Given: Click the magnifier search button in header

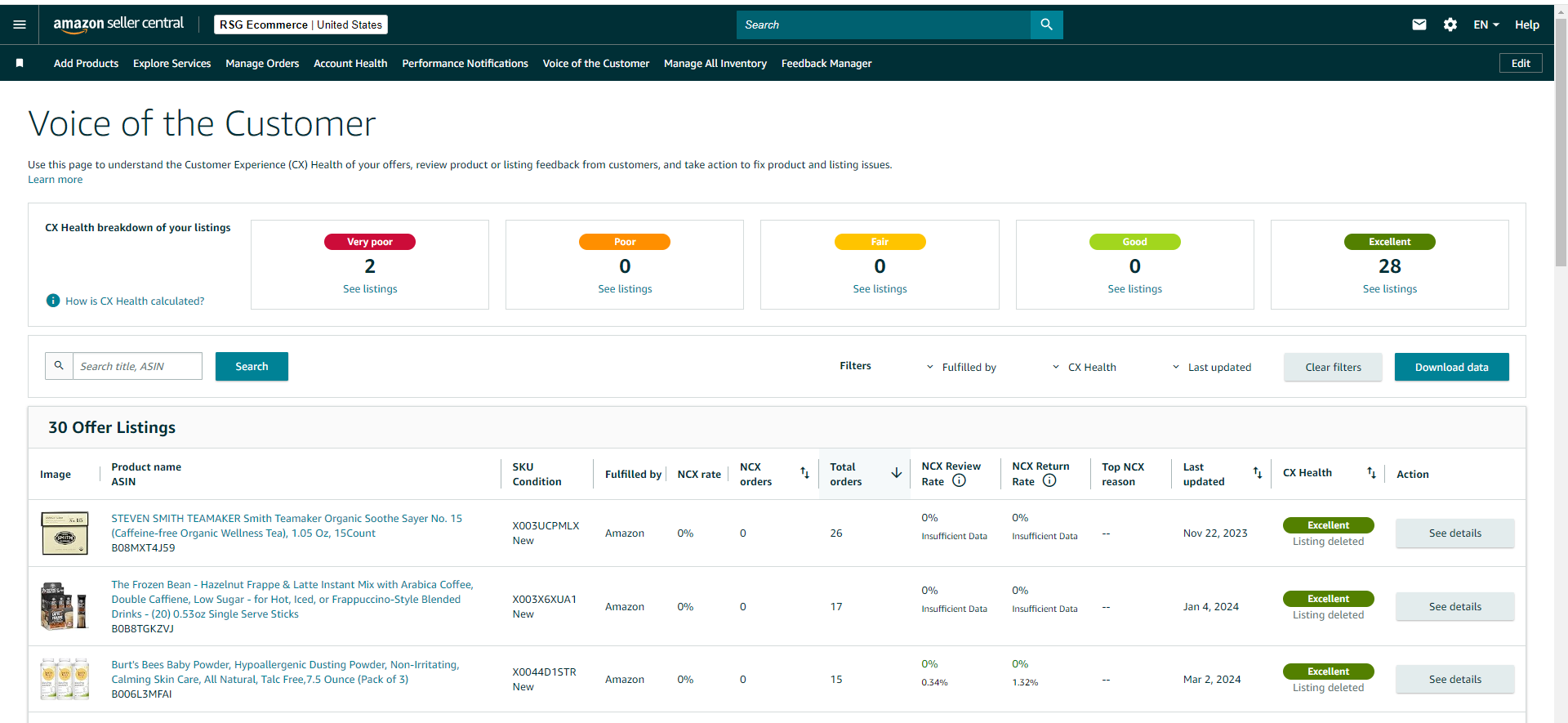Looking at the screenshot, I should 1046,25.
